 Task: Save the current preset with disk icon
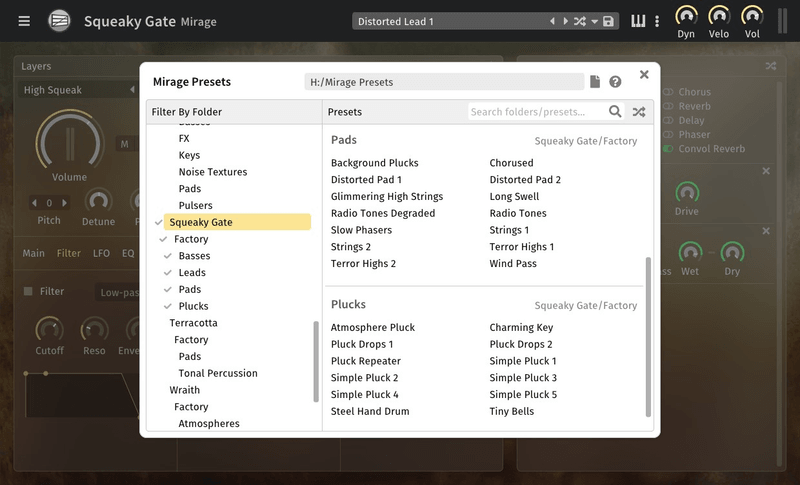(609, 21)
